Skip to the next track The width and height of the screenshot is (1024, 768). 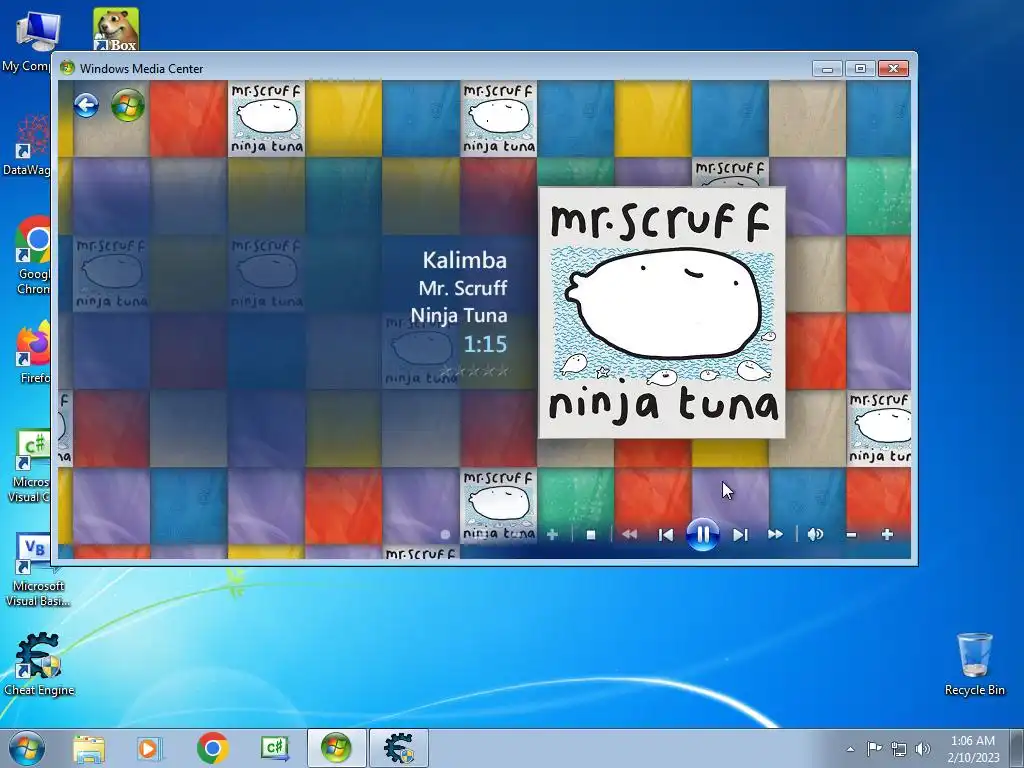740,535
